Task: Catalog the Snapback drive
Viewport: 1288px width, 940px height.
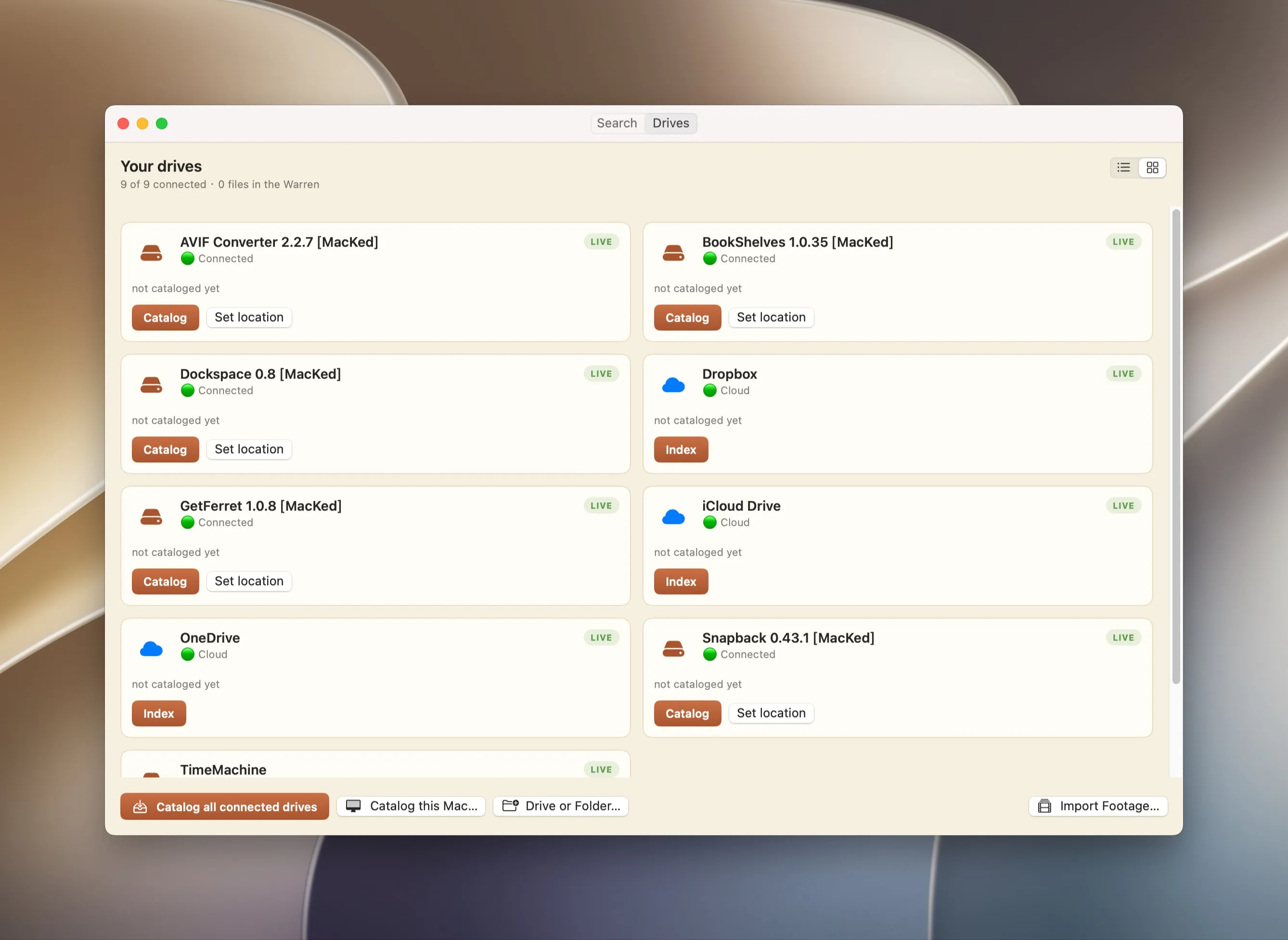Action: point(687,714)
